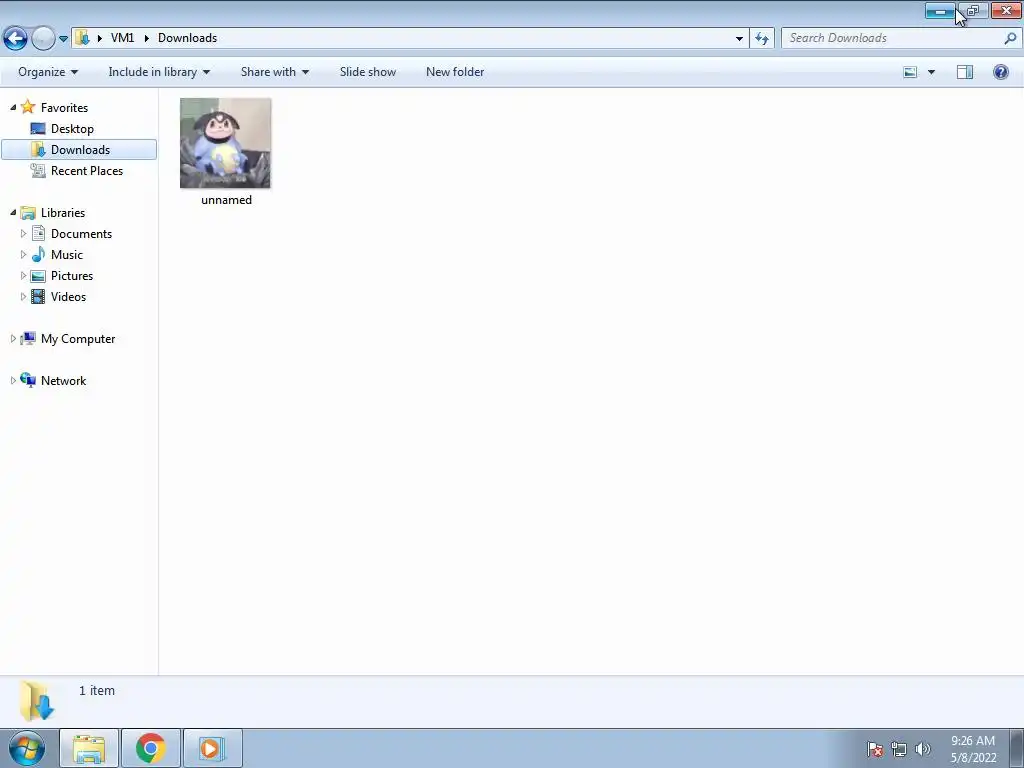Viewport: 1024px width, 768px height.
Task: Select Favorites in the navigation pane
Action: 64,107
